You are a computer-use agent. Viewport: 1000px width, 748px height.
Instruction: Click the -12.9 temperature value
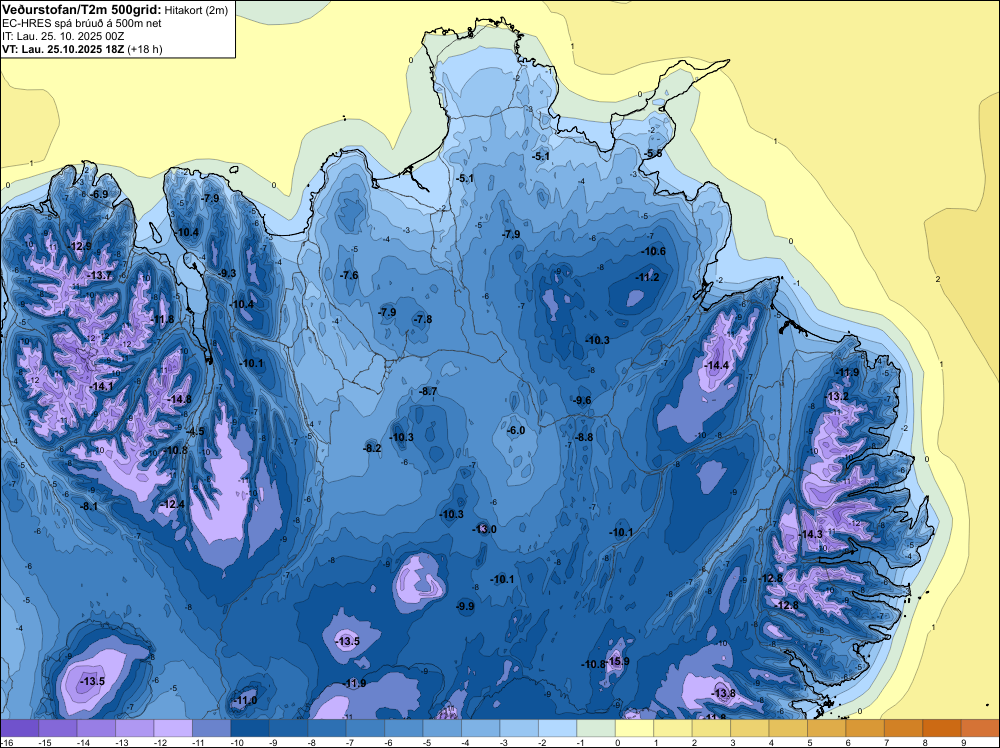80,246
